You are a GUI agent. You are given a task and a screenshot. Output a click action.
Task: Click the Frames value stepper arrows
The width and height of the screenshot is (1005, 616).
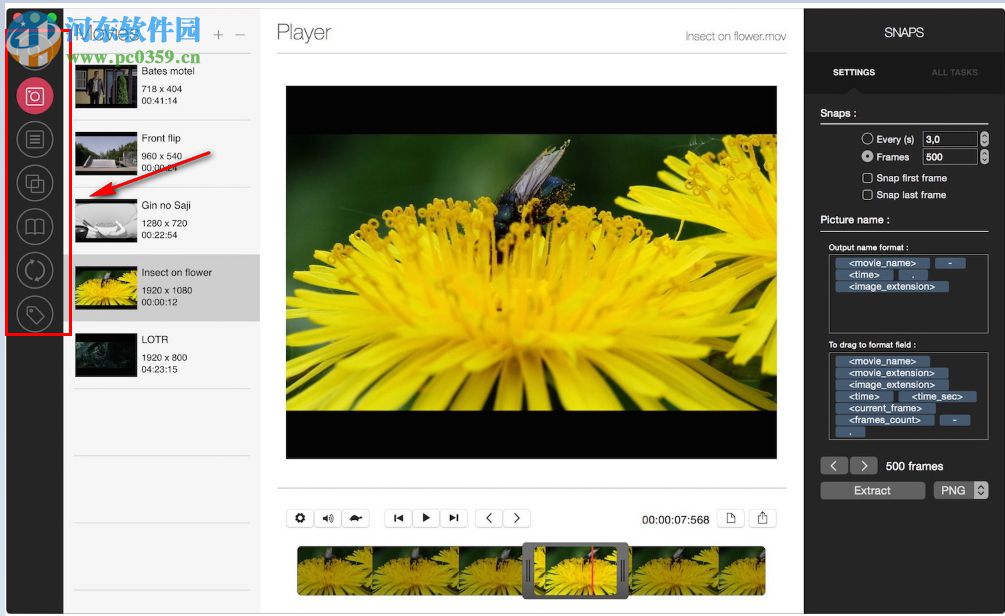pyautogui.click(x=985, y=156)
